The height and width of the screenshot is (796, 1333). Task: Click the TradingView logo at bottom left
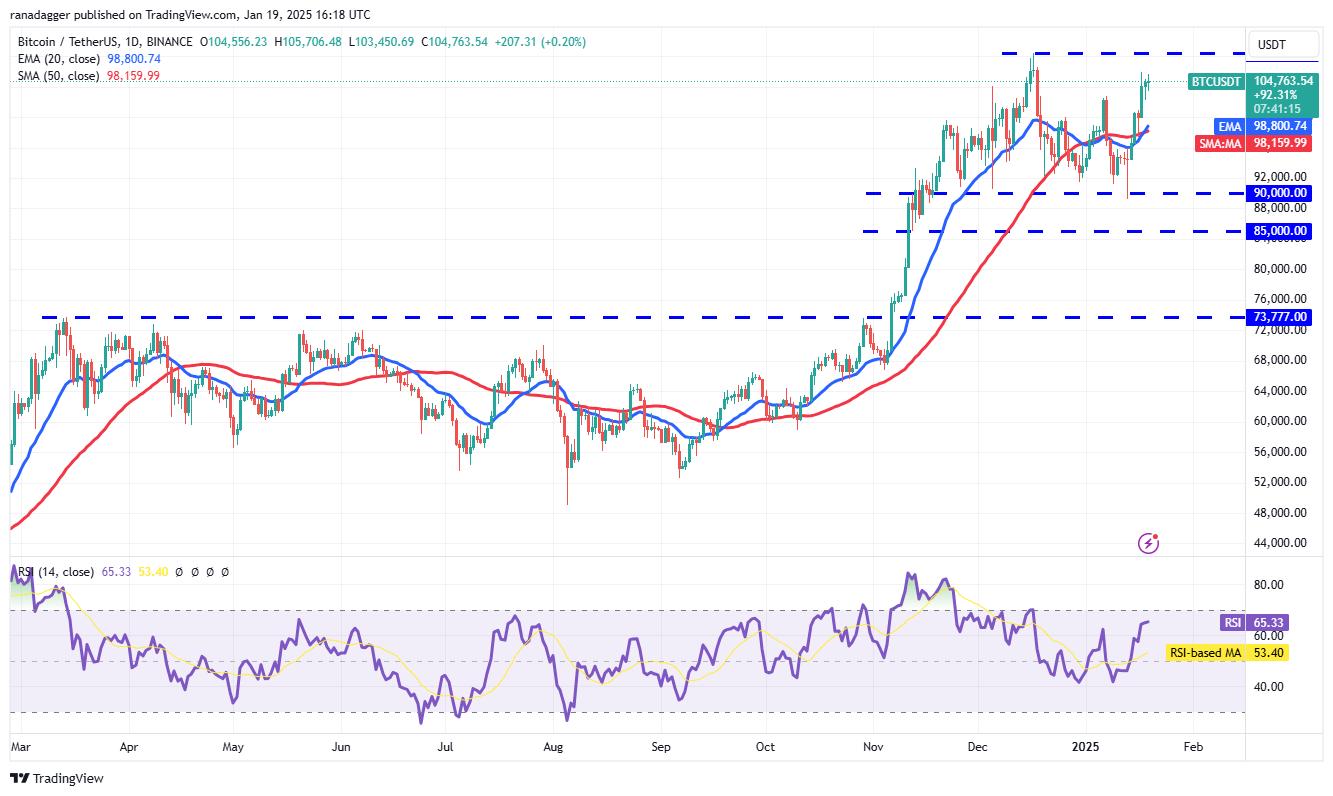pyautogui.click(x=58, y=778)
